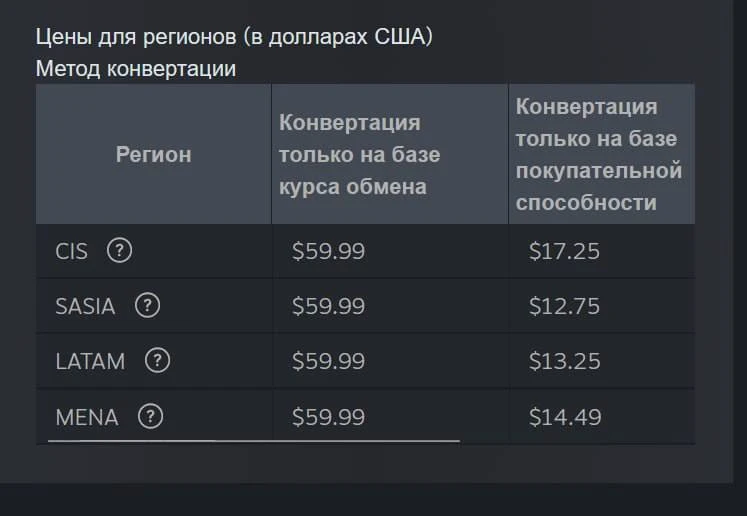Image resolution: width=747 pixels, height=516 pixels.
Task: Click the question mark beside SASIA
Action: point(147,306)
